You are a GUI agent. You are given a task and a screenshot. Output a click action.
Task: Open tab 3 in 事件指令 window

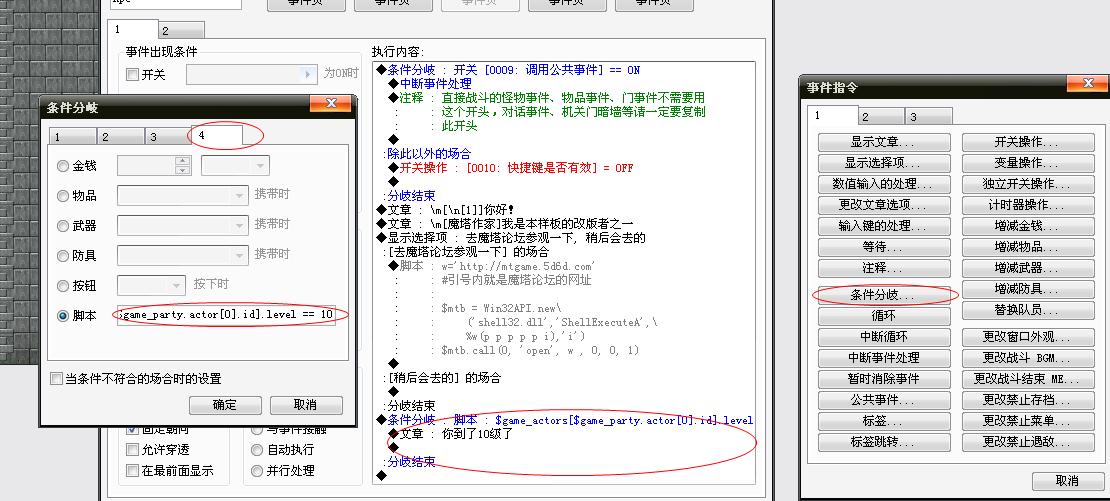click(x=929, y=117)
